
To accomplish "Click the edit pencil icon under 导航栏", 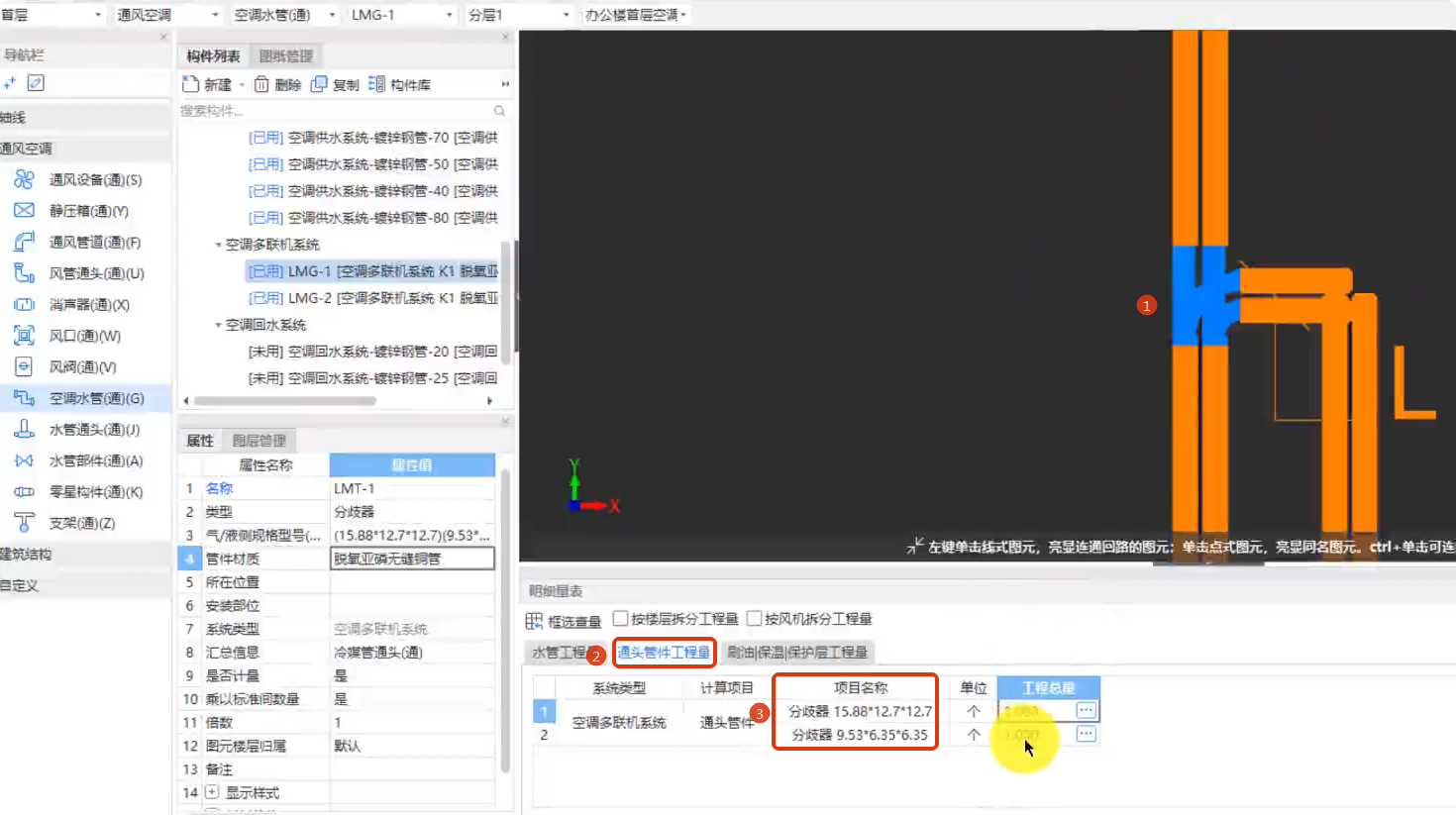I will [36, 83].
